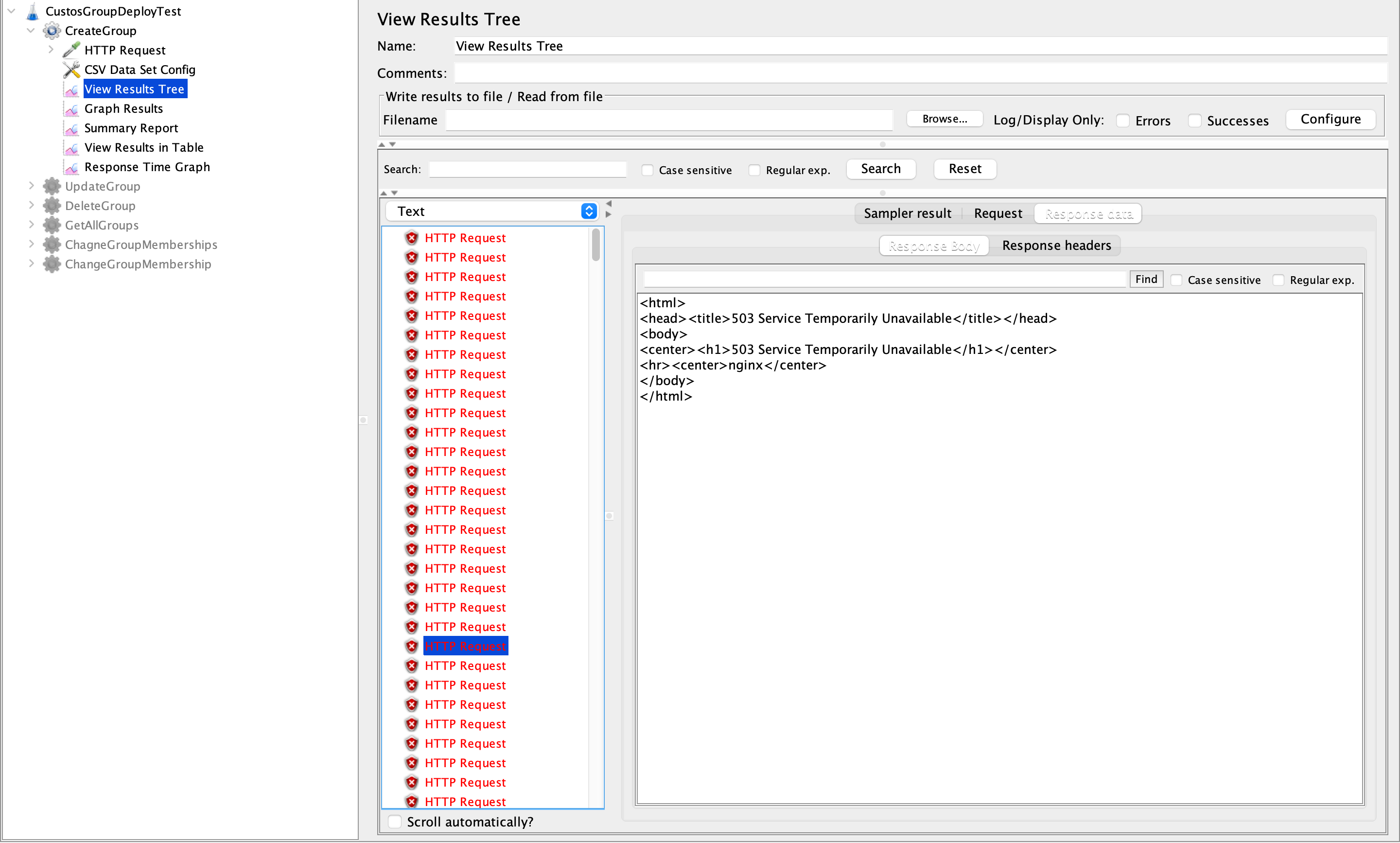Screen dimensions: 1400x843
Task: Click the CustosGroupDeployTest test plan flask icon
Action: [33, 11]
